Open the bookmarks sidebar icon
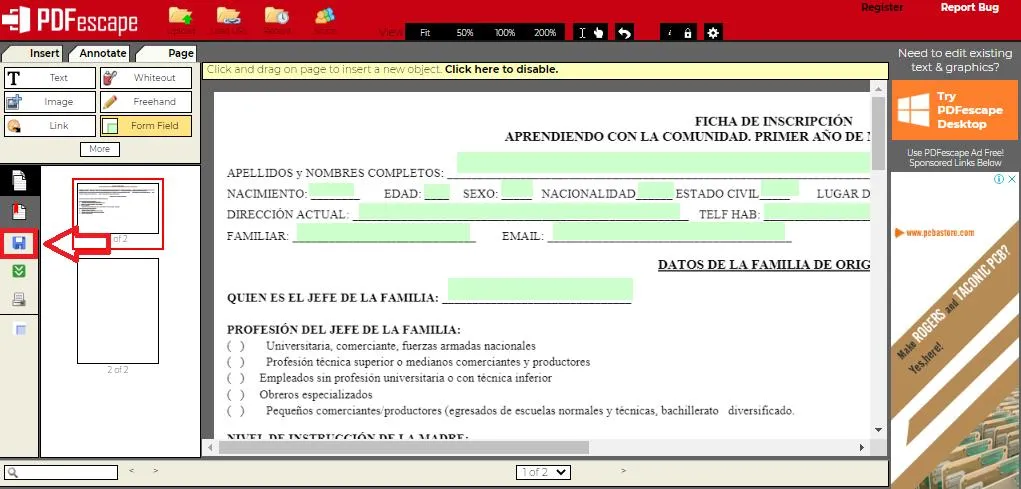Image resolution: width=1021 pixels, height=489 pixels. coord(20,210)
